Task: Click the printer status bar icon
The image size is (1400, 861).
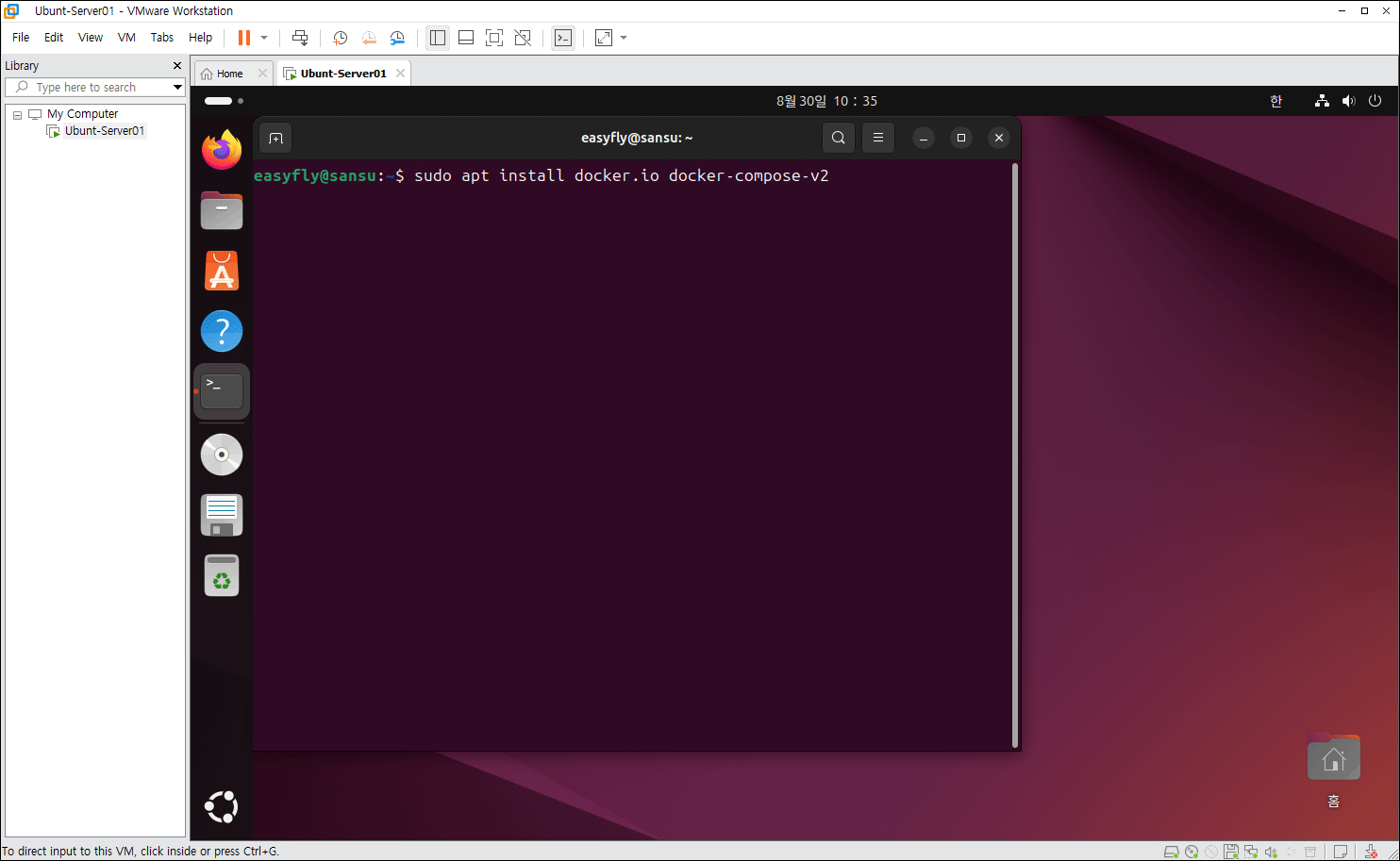Action: [1310, 852]
